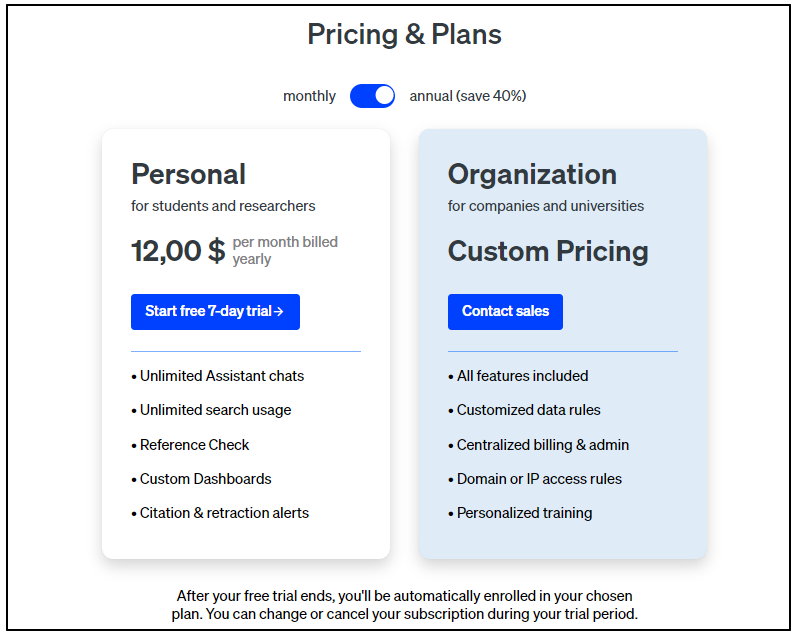Select the "Reference Check" feature item

[194, 445]
